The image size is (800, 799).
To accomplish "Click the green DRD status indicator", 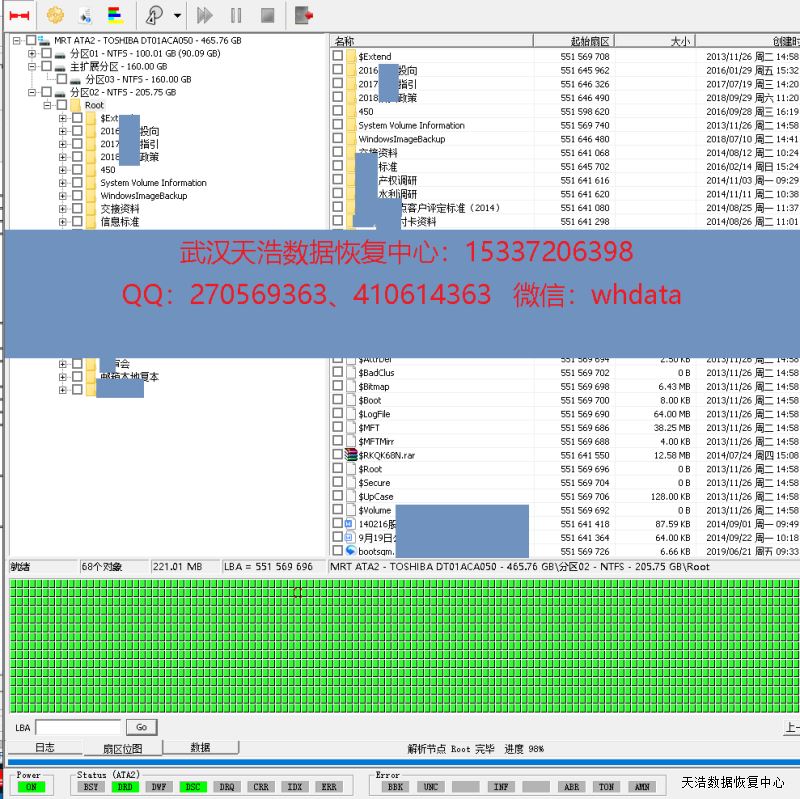I will 125,787.
